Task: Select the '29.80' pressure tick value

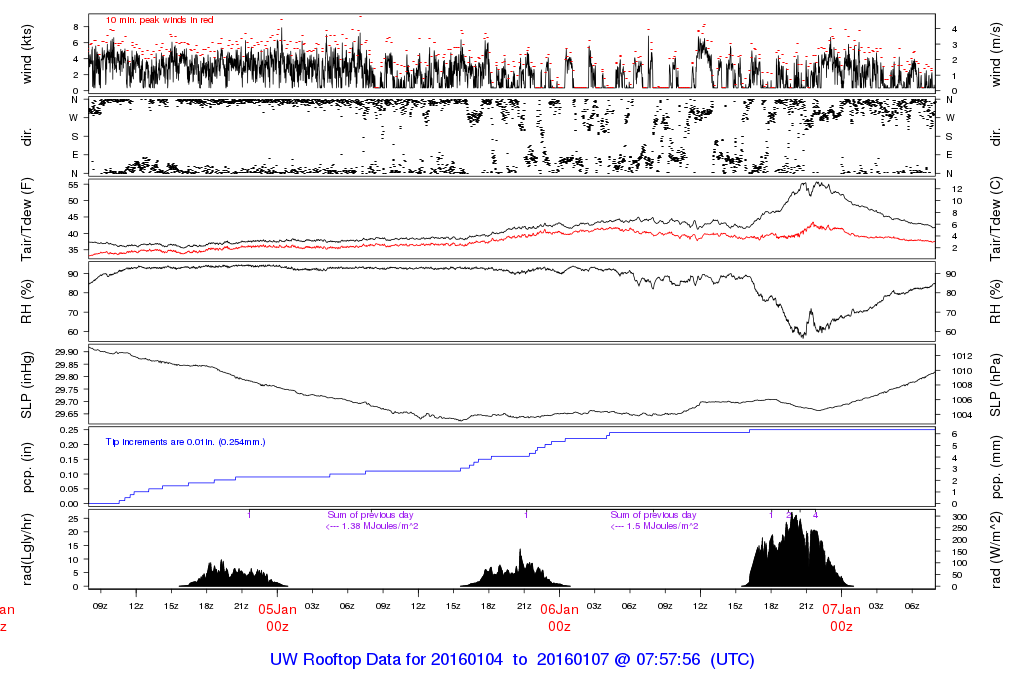Action: (x=67, y=377)
